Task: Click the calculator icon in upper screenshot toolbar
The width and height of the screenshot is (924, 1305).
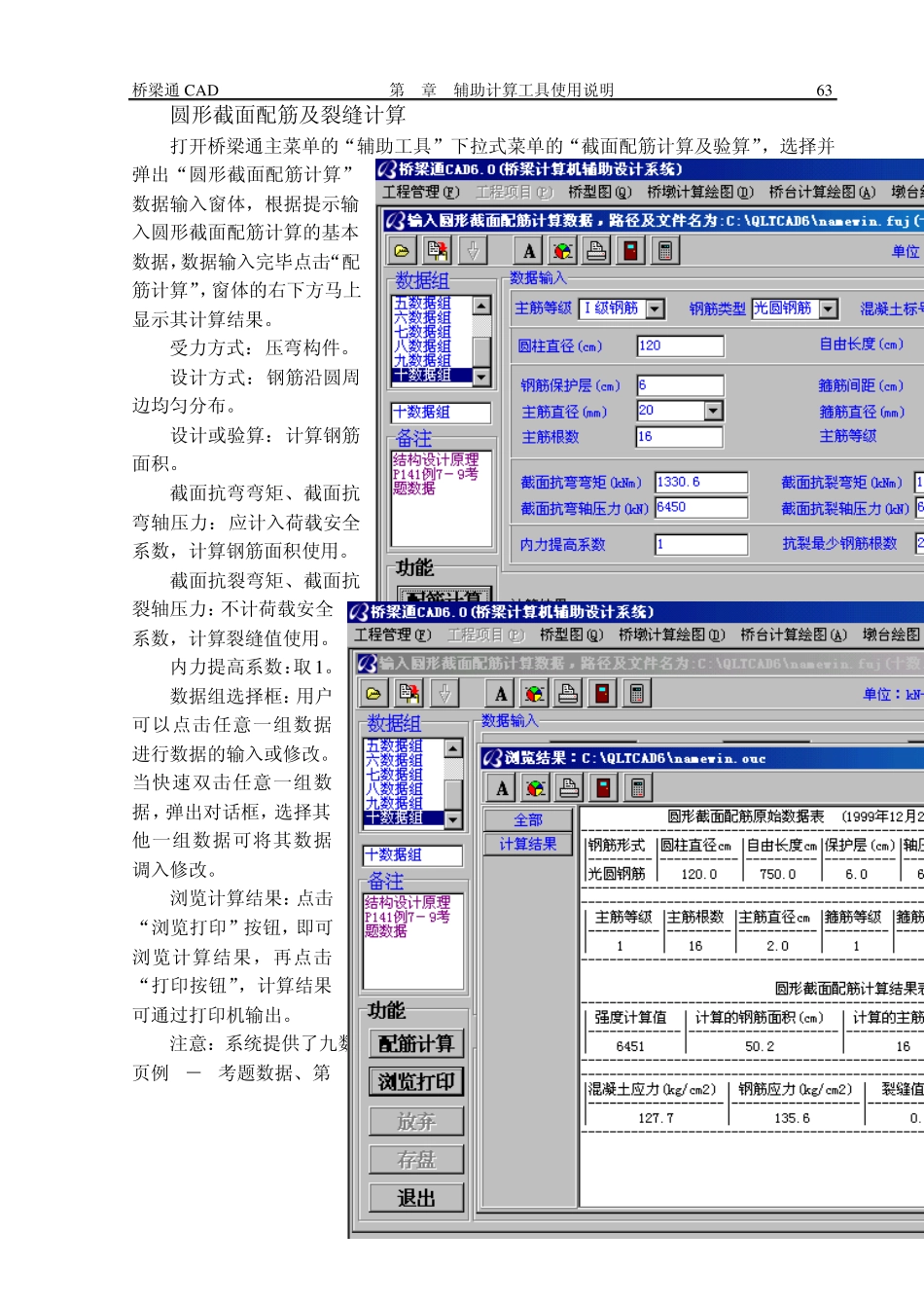Action: (665, 250)
